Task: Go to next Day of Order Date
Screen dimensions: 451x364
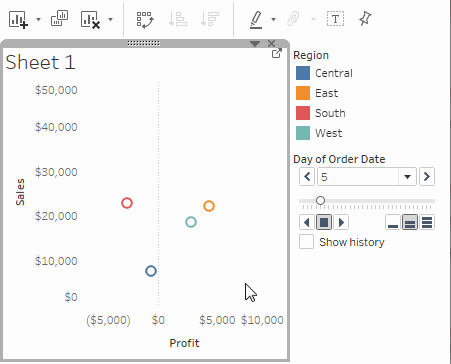Action: (x=427, y=177)
